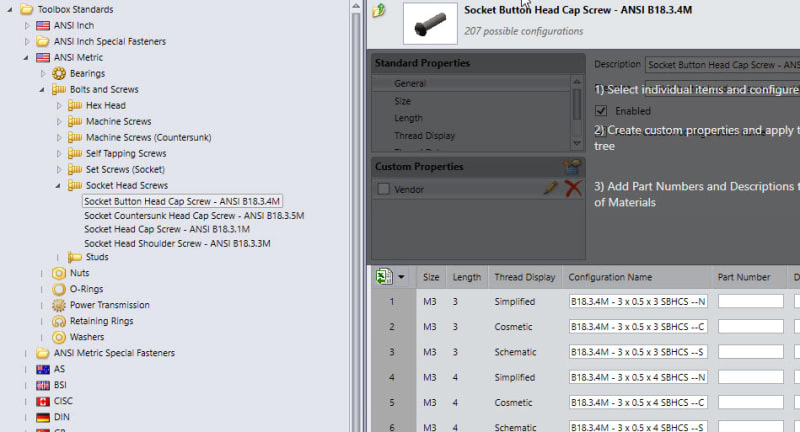The image size is (800, 432).
Task: Click the DIN German flag icon
Action: 43,417
